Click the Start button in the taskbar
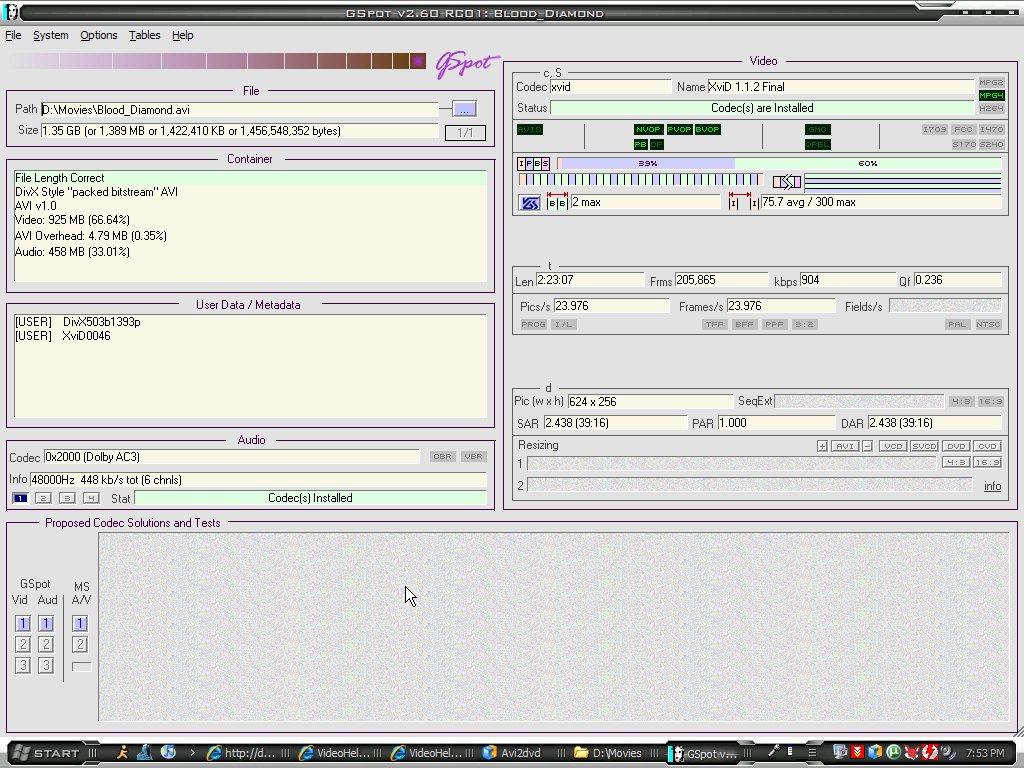 [x=50, y=753]
